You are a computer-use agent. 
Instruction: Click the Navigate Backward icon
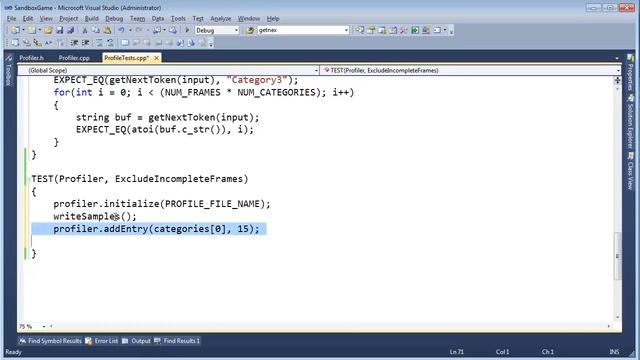(157, 30)
